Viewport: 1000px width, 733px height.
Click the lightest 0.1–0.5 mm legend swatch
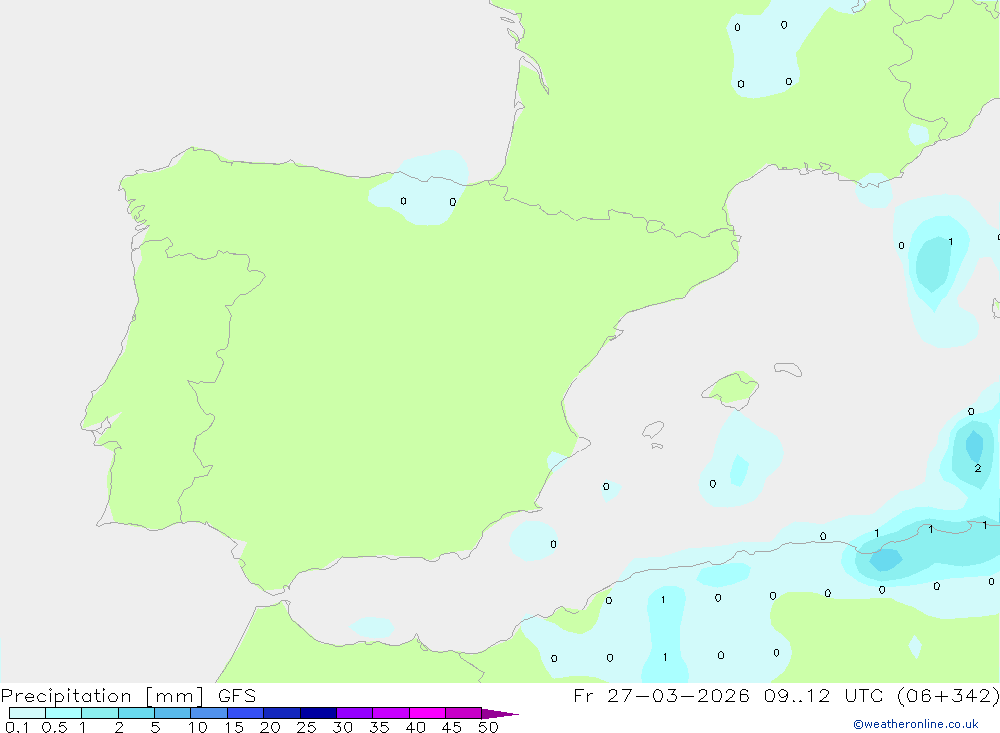click(x=27, y=713)
